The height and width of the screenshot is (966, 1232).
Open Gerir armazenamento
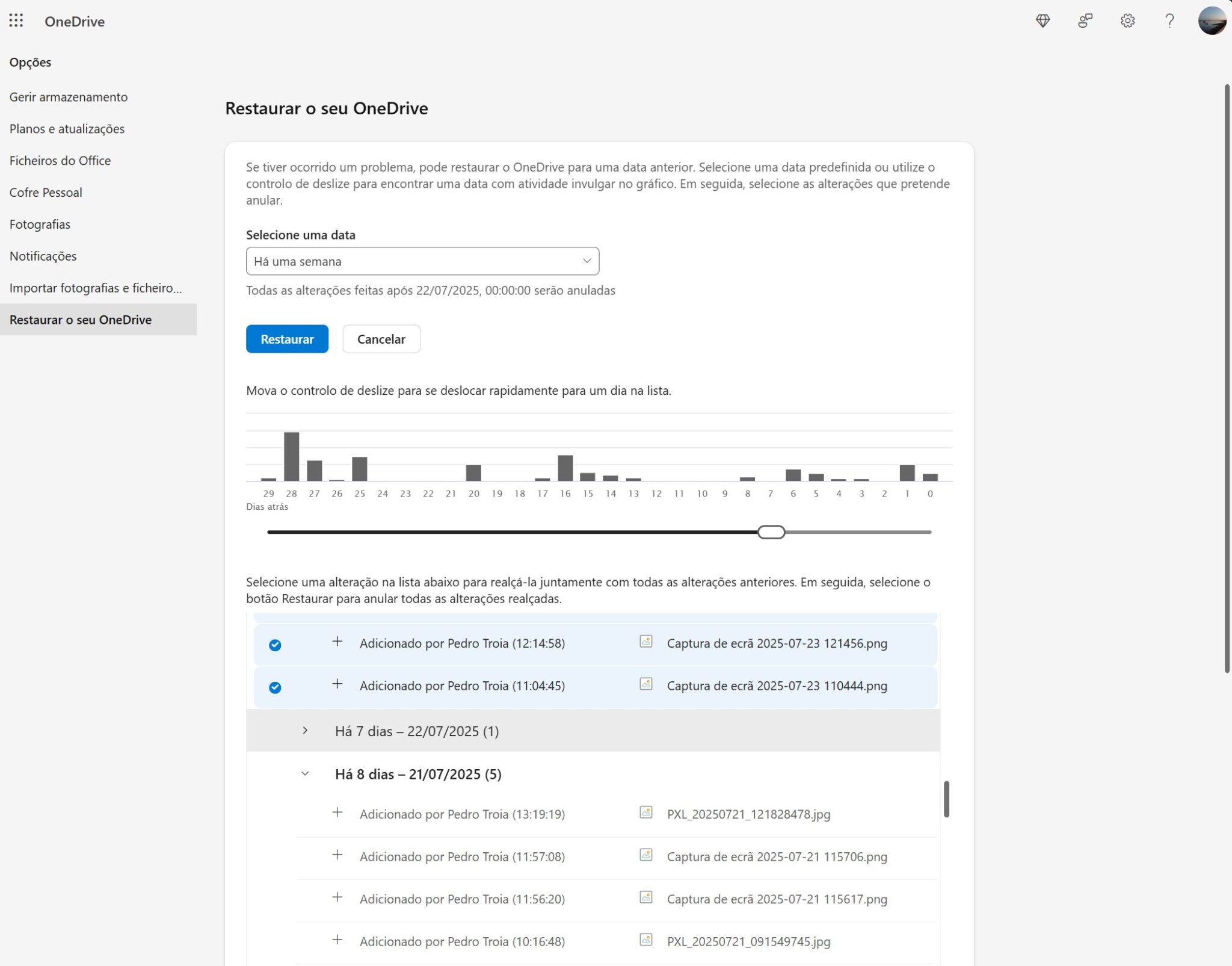click(x=69, y=97)
